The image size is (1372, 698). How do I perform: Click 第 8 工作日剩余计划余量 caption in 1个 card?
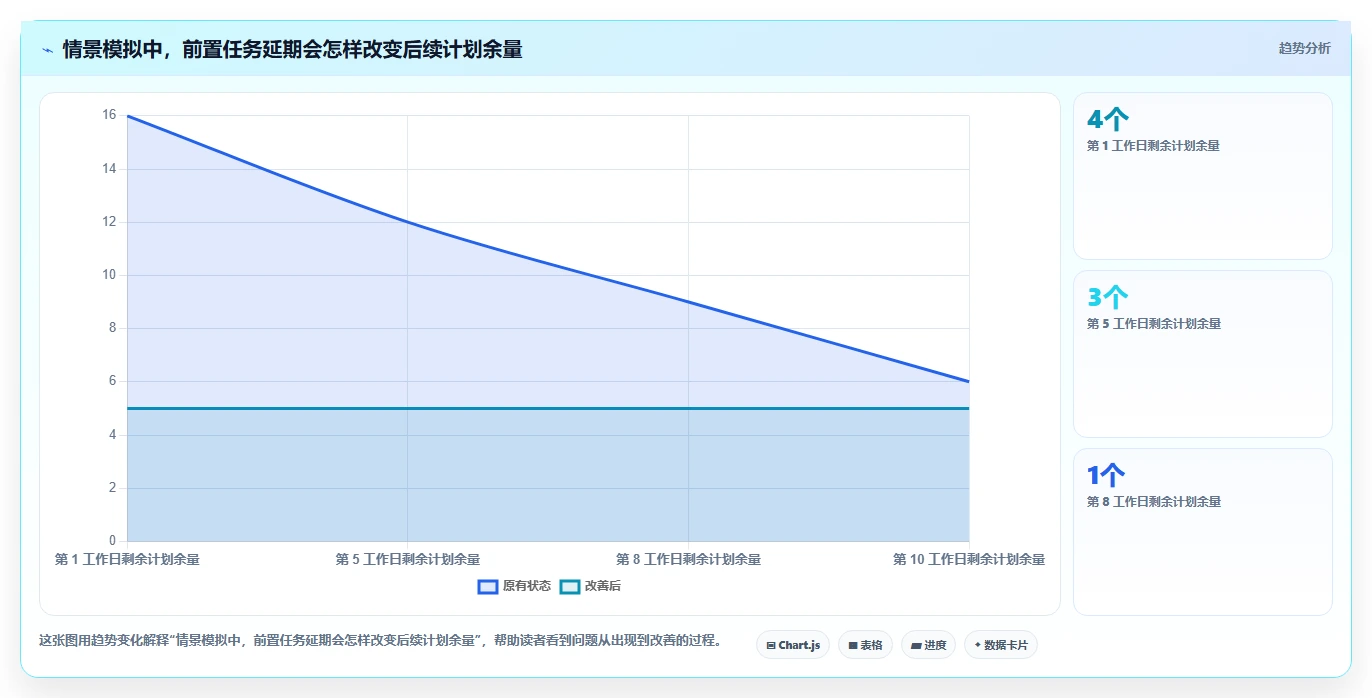click(x=1153, y=502)
